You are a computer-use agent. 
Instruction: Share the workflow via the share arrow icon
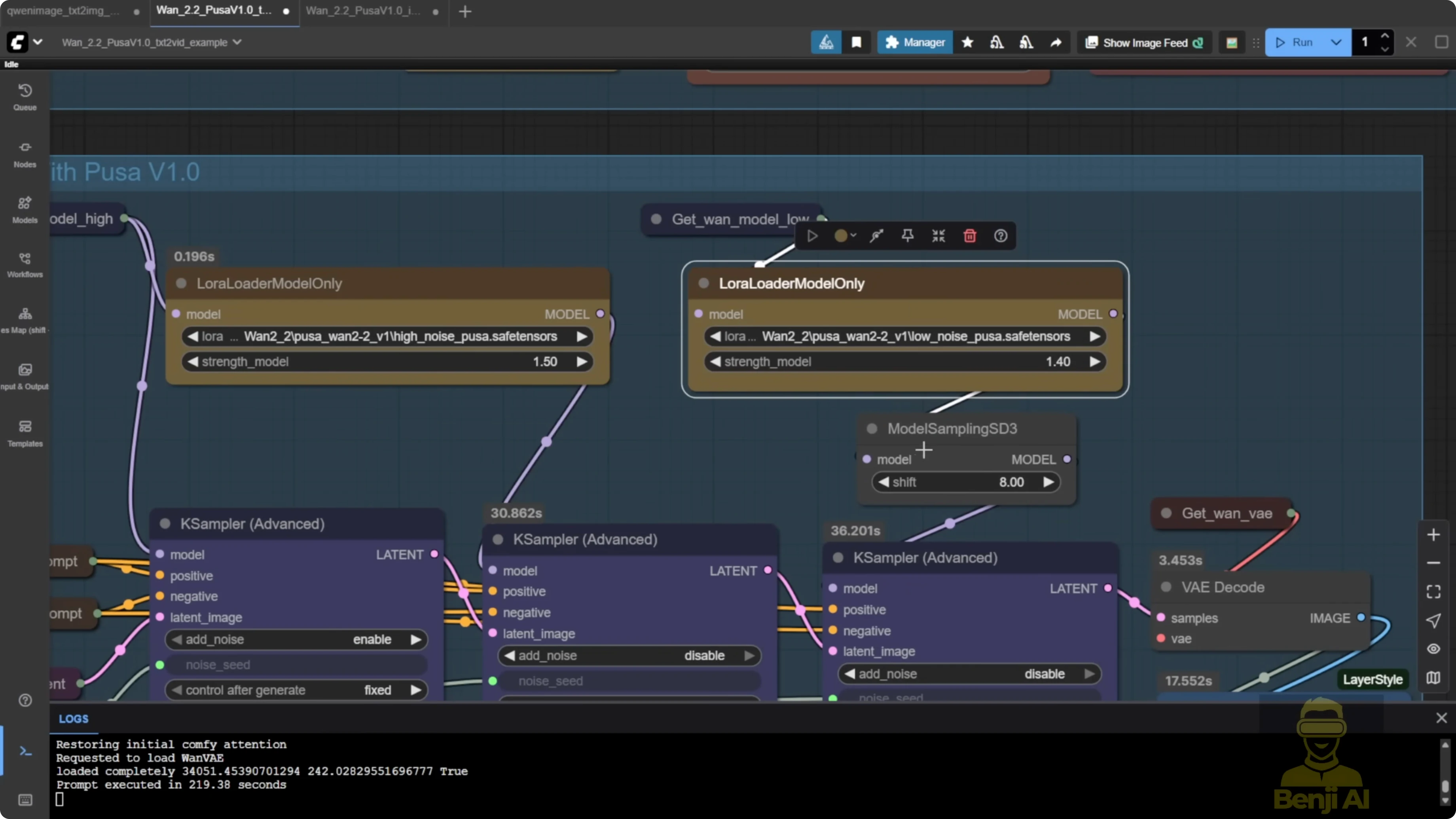(1056, 42)
